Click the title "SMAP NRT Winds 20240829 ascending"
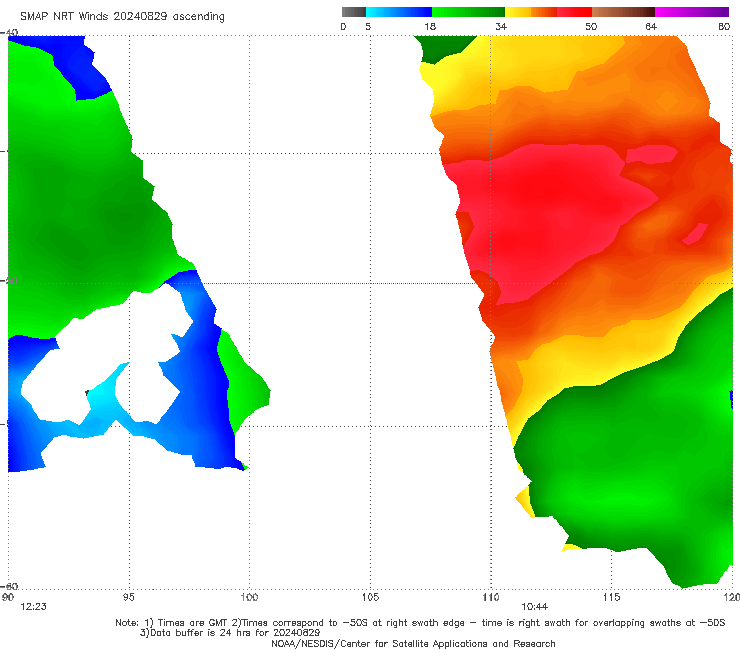740x650 pixels. 122,17
